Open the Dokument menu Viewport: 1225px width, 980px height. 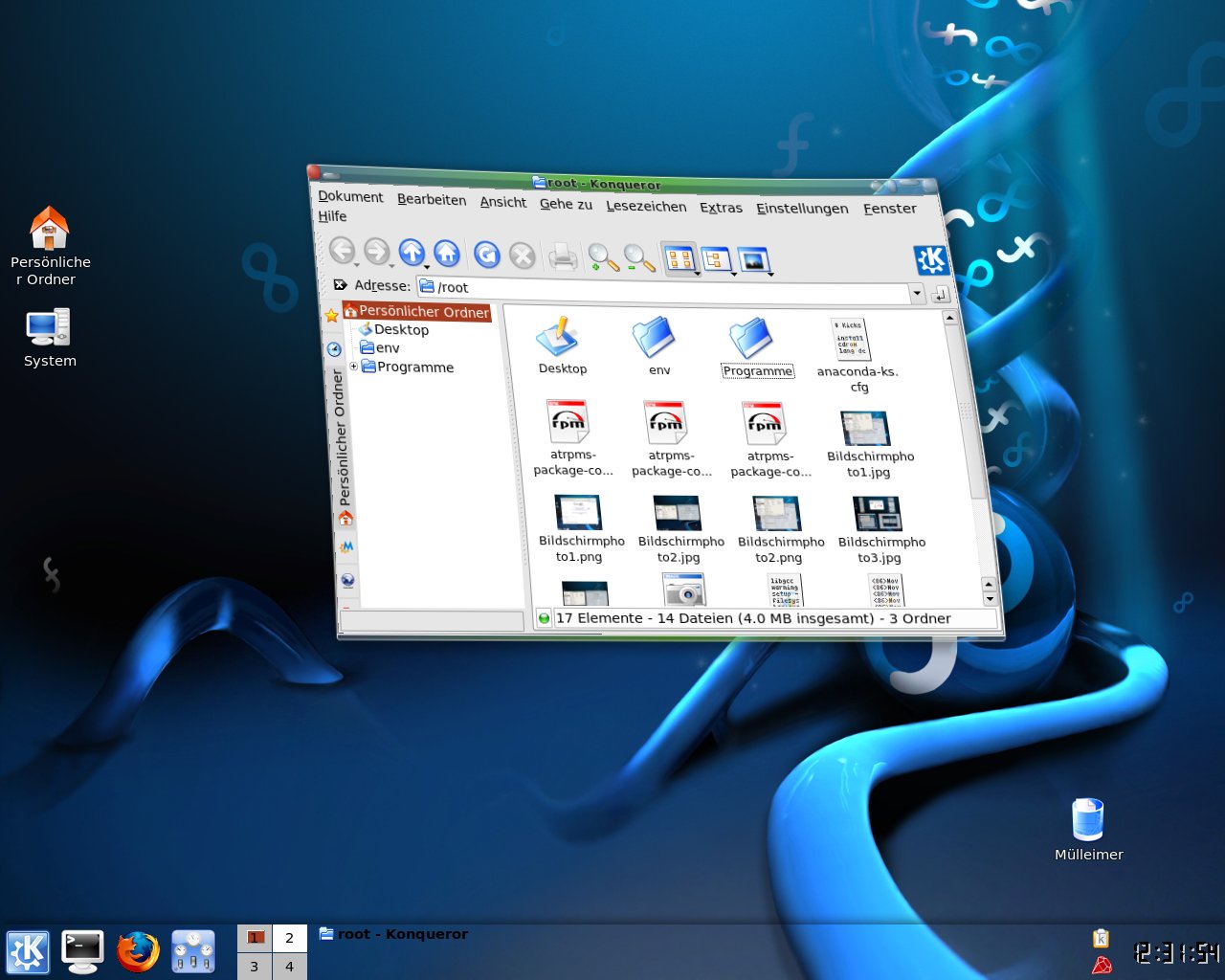(350, 196)
